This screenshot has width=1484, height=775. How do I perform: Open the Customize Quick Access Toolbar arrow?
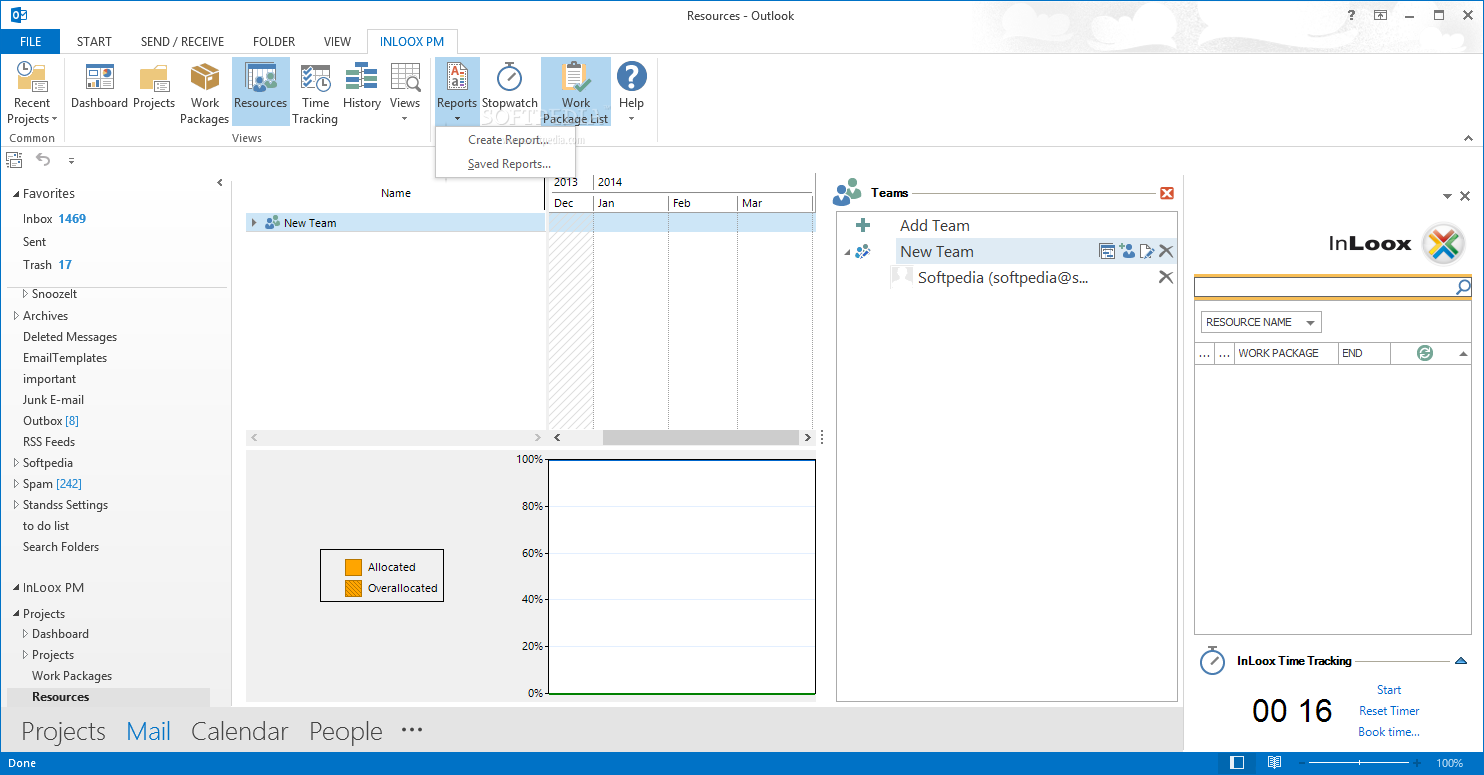(x=71, y=160)
